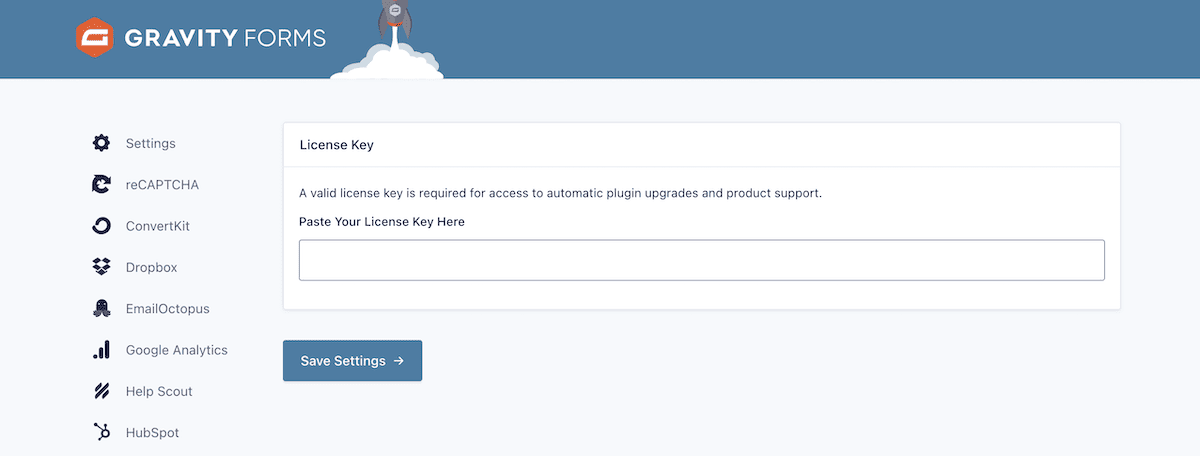1200x456 pixels.
Task: Open Help Scout settings
Action: (x=159, y=391)
